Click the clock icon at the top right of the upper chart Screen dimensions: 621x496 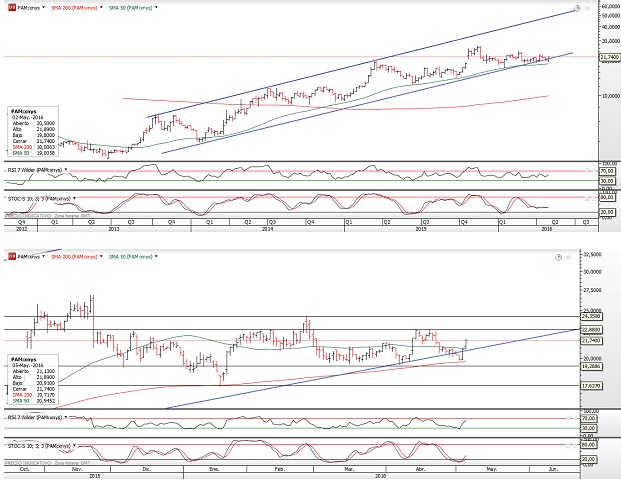point(577,8)
